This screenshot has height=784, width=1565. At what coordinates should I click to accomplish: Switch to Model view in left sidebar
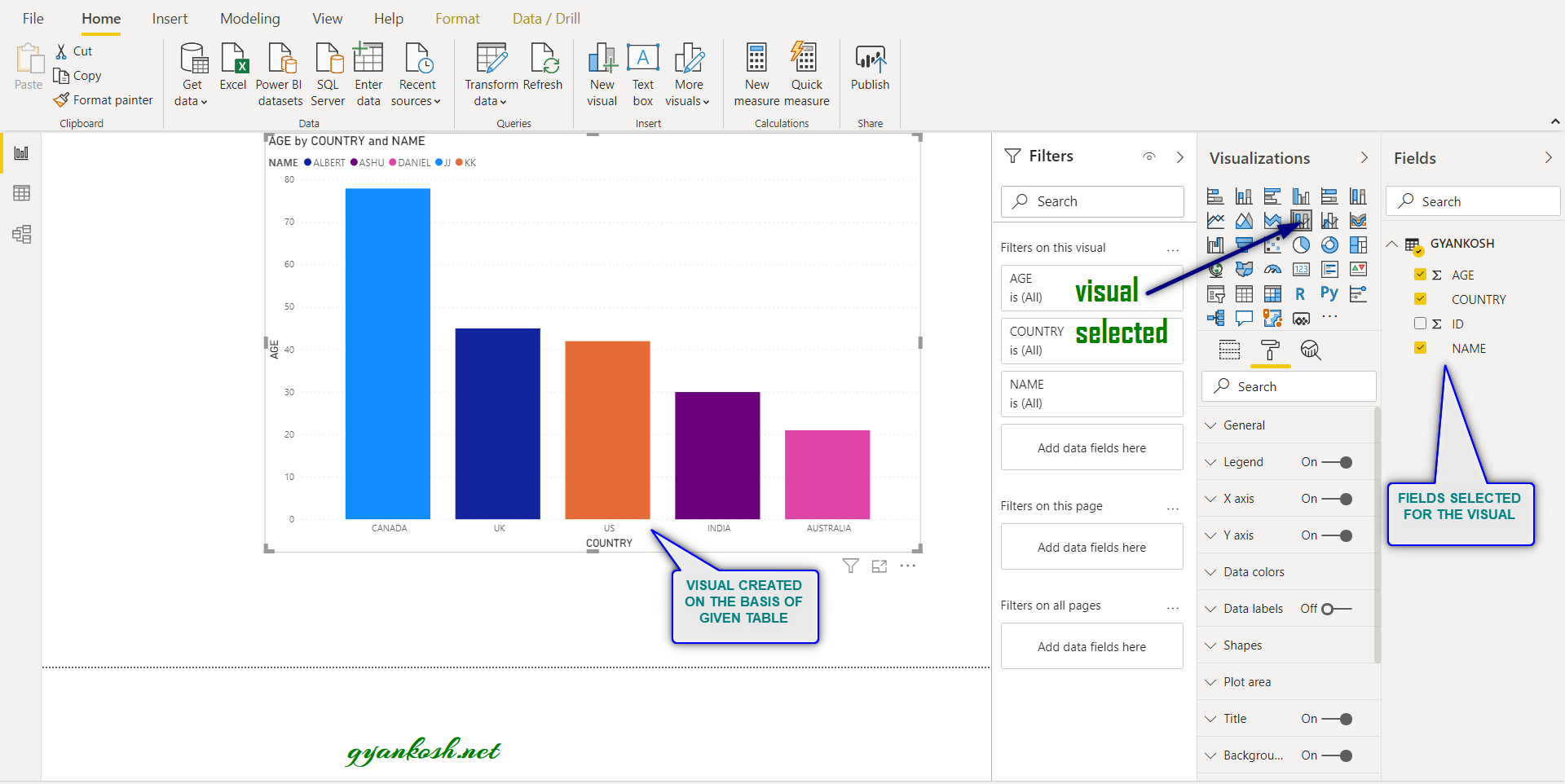pos(21,235)
